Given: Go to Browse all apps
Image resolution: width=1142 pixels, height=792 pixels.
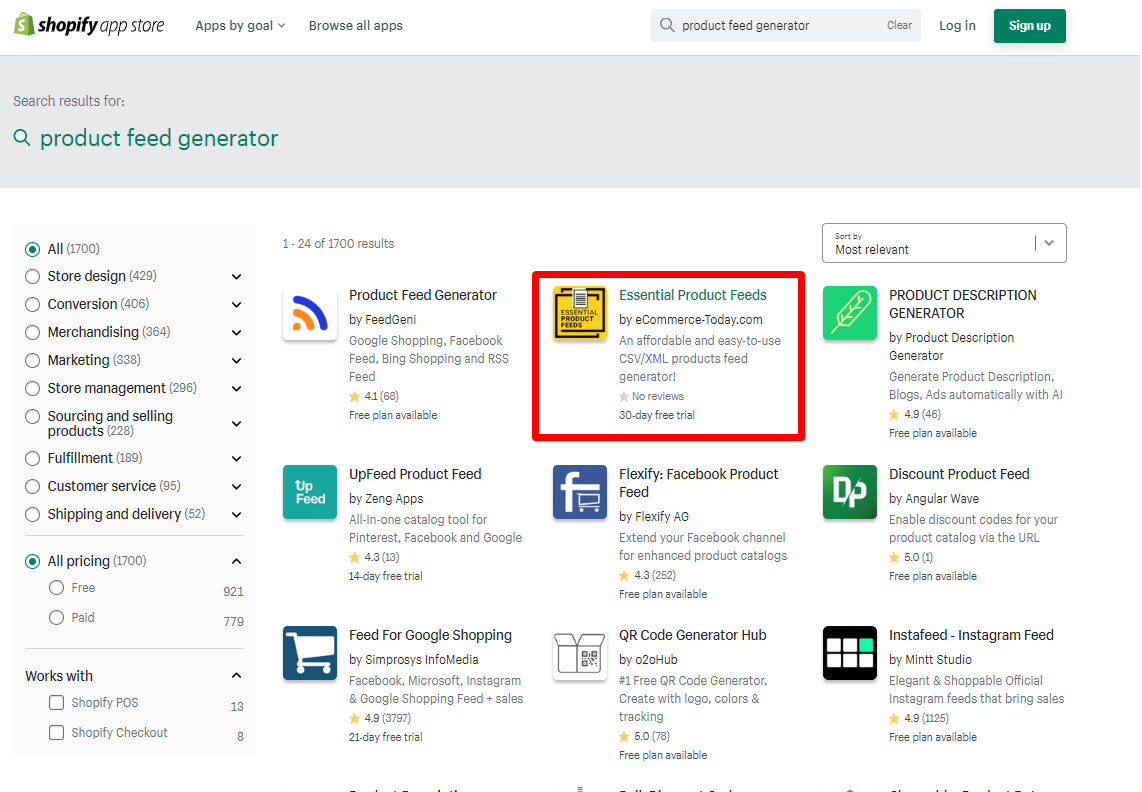Looking at the screenshot, I should point(355,26).
